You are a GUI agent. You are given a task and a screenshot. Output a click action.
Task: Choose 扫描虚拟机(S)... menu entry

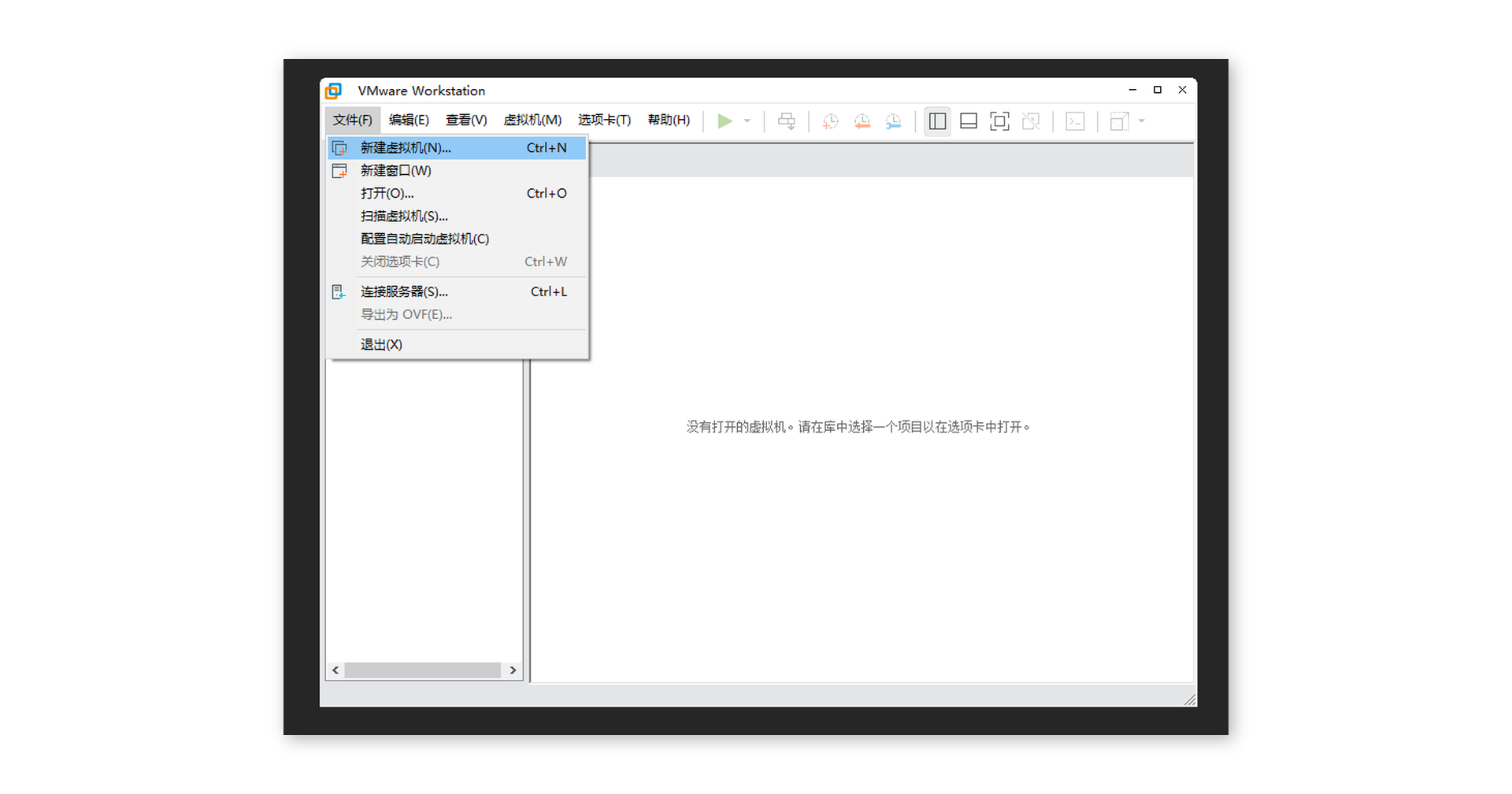(x=457, y=217)
